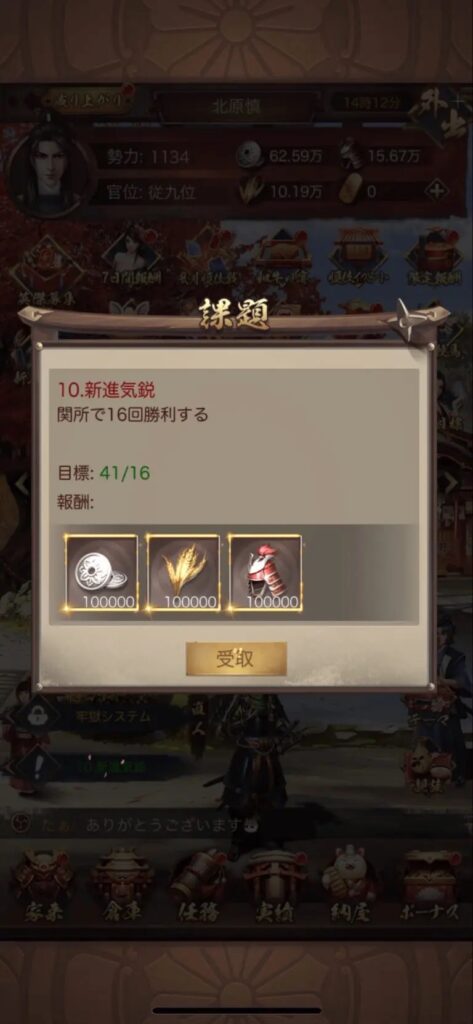Open the 任務 missions scroll icon
This screenshot has height=1024, width=473.
pyautogui.click(x=199, y=884)
